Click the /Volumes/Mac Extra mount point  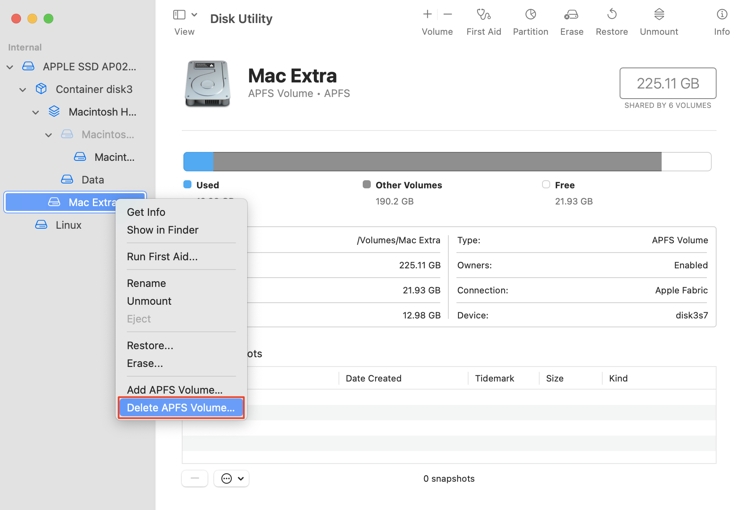398,240
